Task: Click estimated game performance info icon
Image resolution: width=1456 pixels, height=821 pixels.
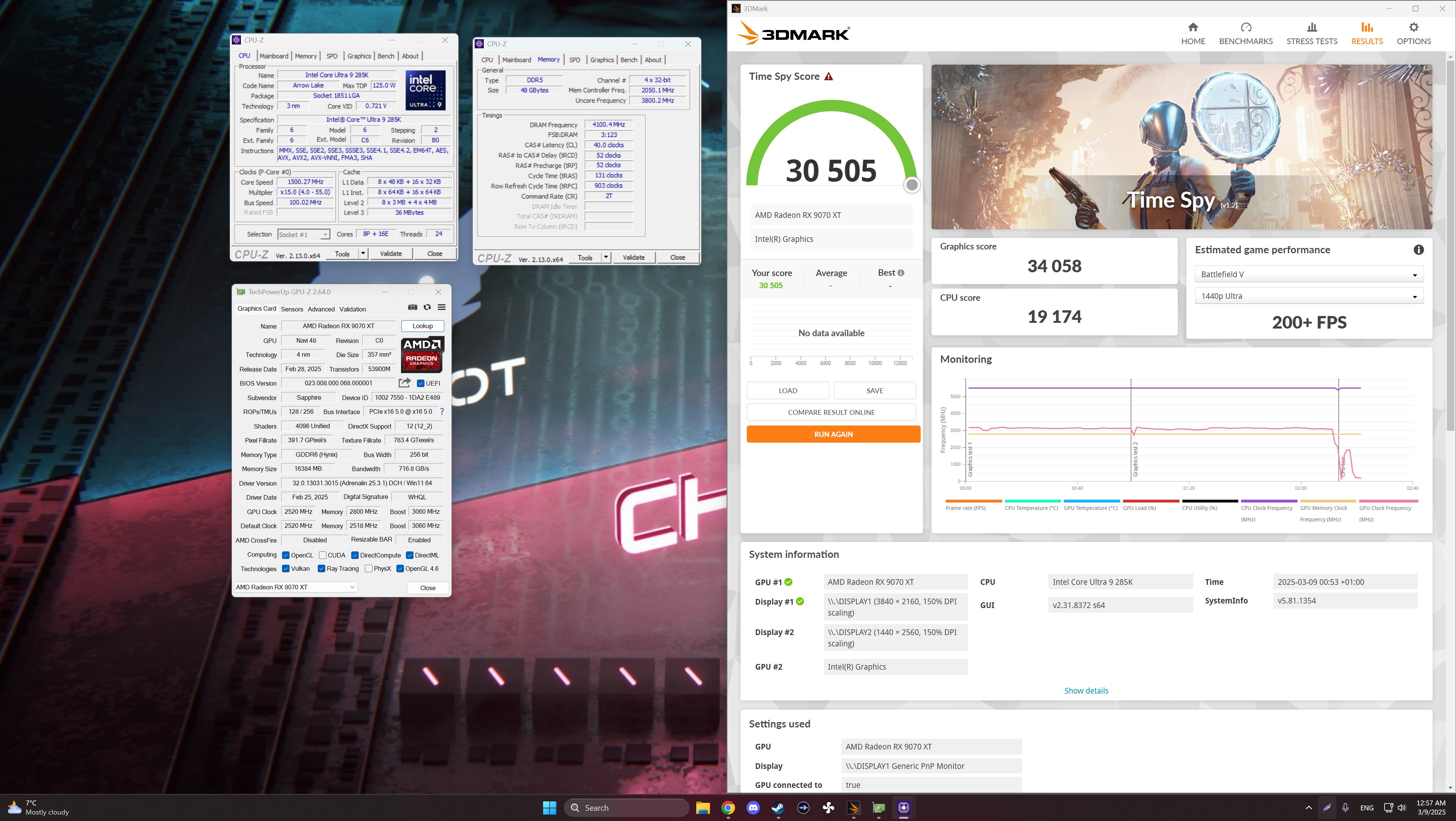Action: [1418, 250]
